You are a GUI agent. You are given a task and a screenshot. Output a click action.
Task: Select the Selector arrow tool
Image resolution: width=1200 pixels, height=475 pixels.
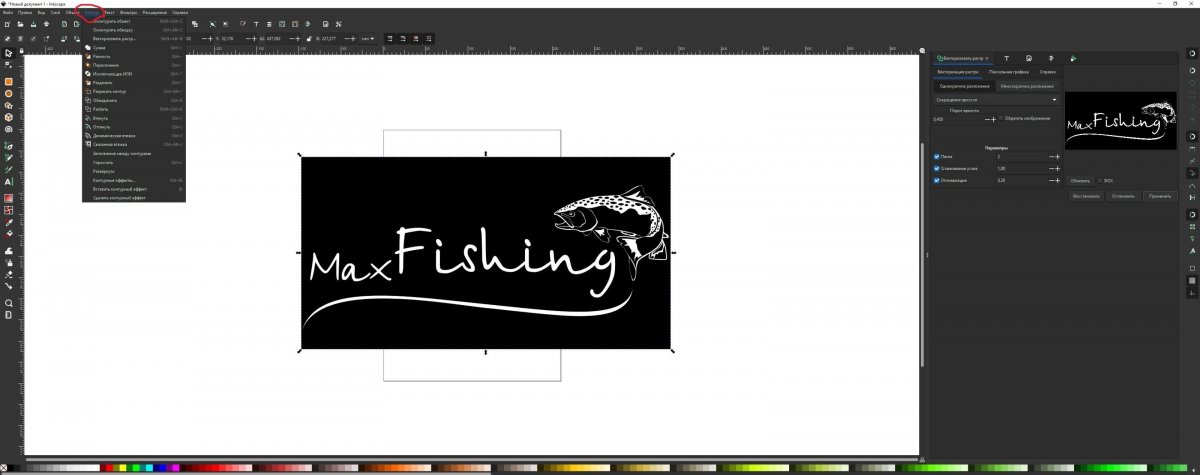pos(8,52)
